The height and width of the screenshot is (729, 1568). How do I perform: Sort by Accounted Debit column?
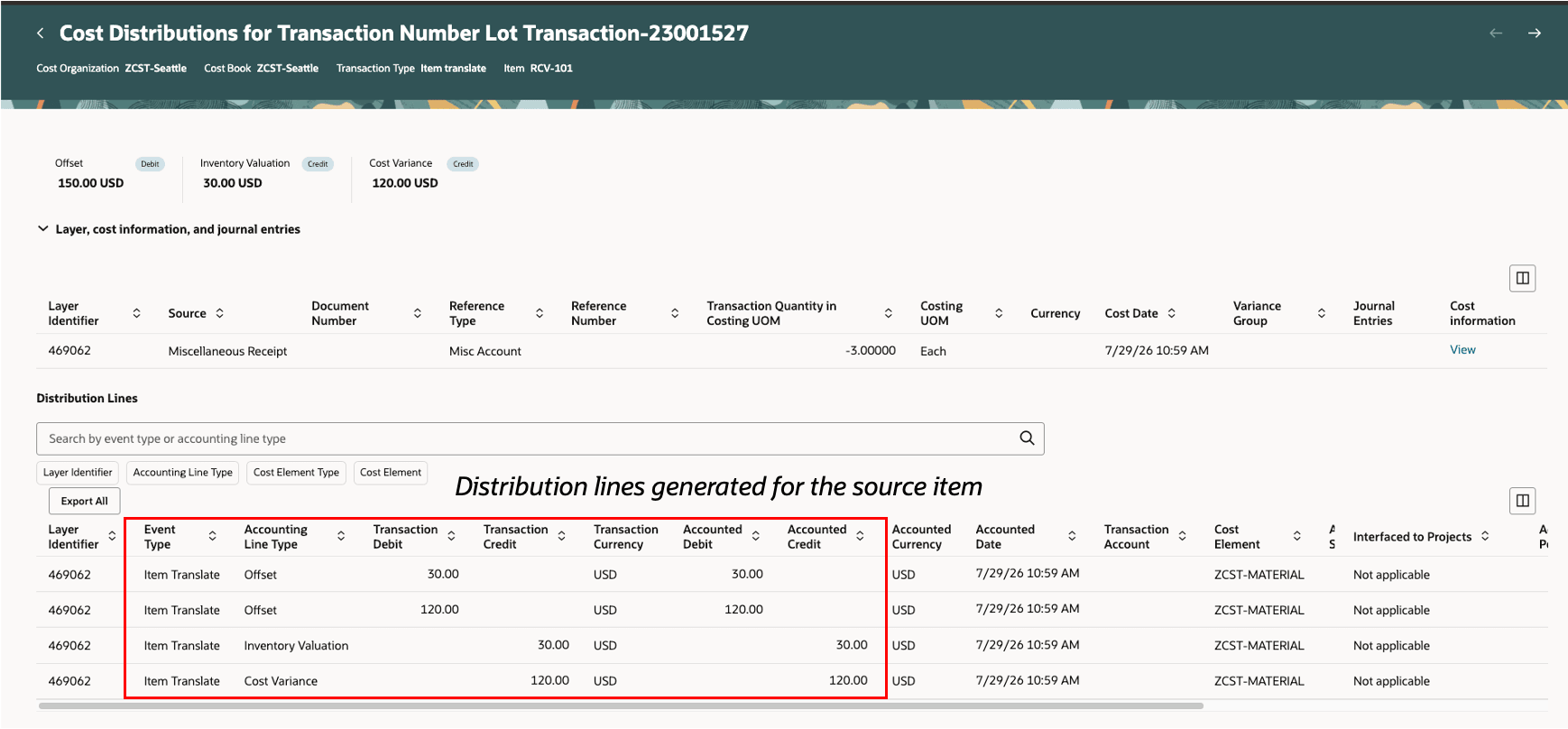pos(755,536)
